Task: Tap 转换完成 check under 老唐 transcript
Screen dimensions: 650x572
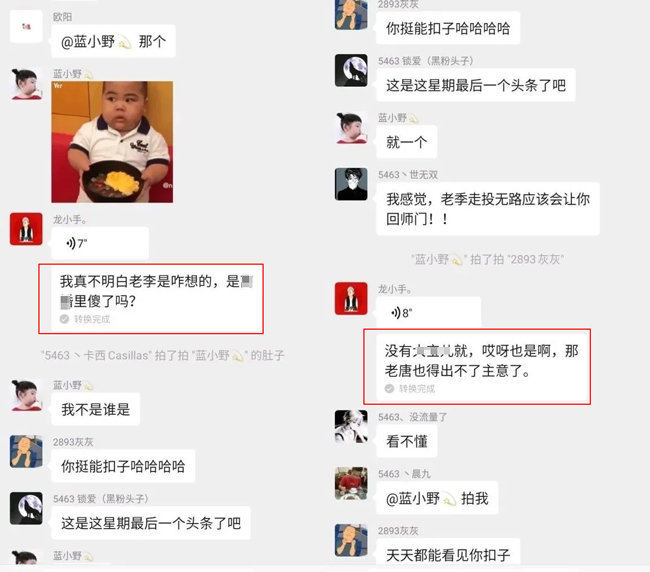Action: (389, 388)
